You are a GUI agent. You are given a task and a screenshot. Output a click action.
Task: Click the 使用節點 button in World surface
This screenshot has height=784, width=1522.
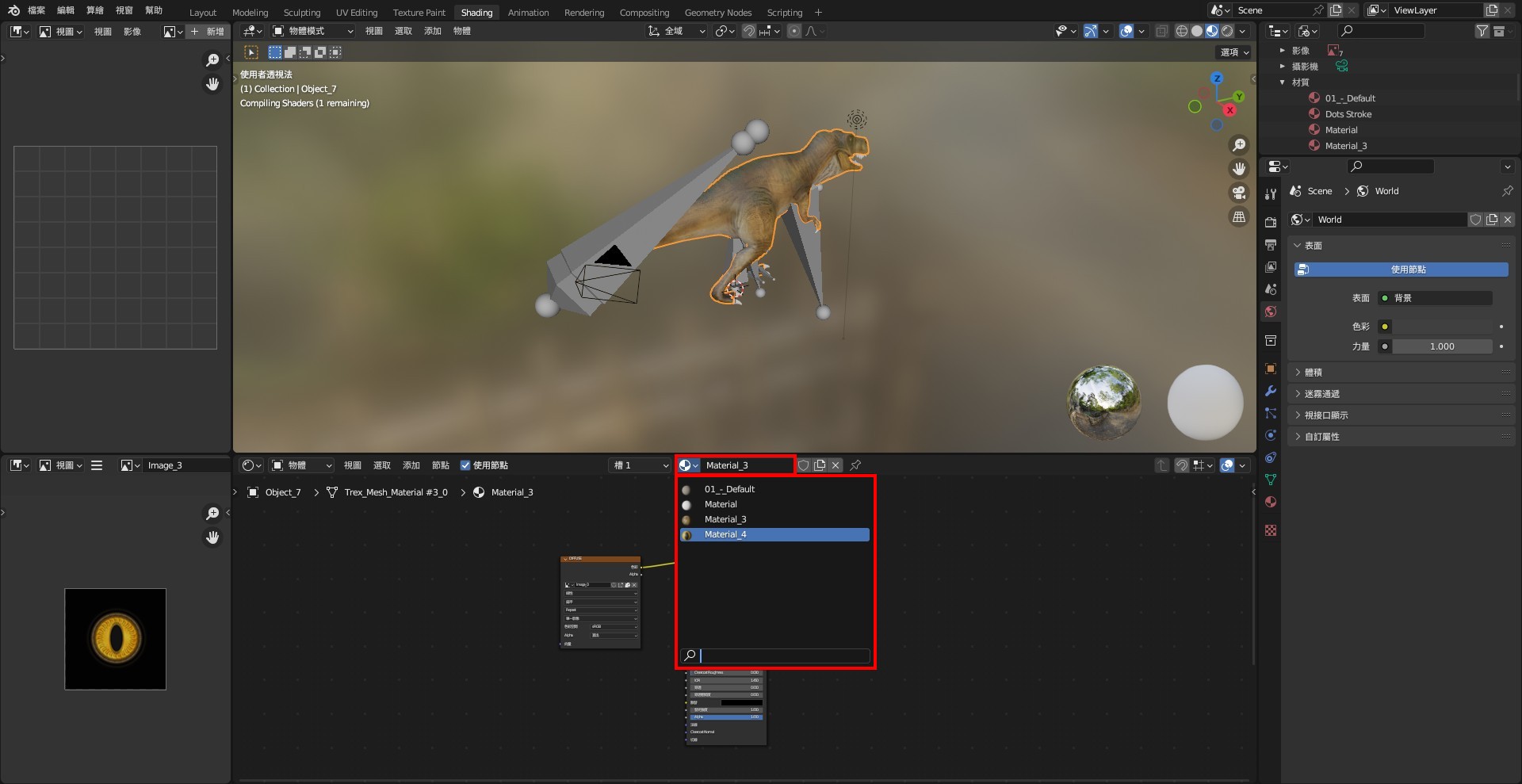pos(1401,270)
